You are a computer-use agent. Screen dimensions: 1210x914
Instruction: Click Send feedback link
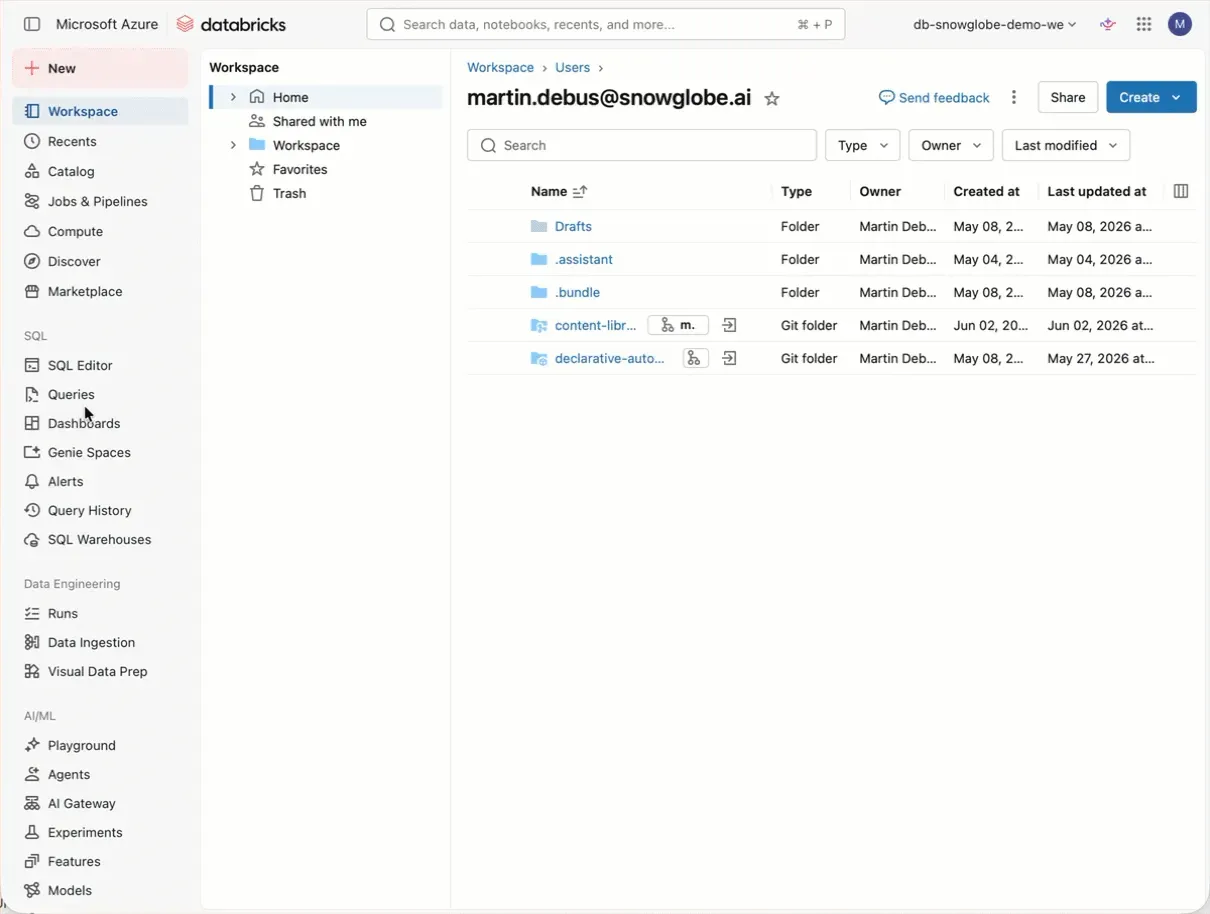[x=934, y=97]
